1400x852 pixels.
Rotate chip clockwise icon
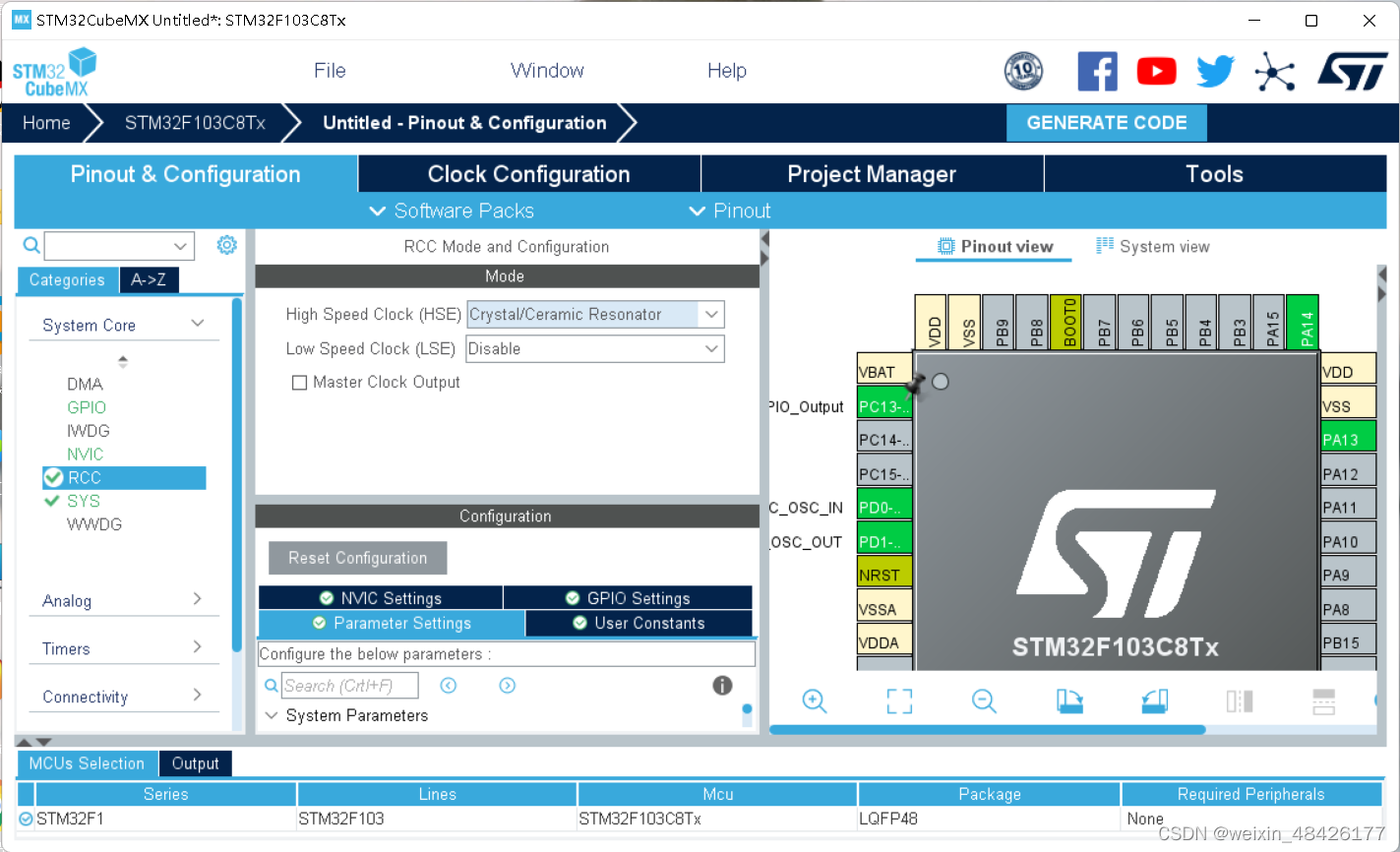(x=1069, y=700)
